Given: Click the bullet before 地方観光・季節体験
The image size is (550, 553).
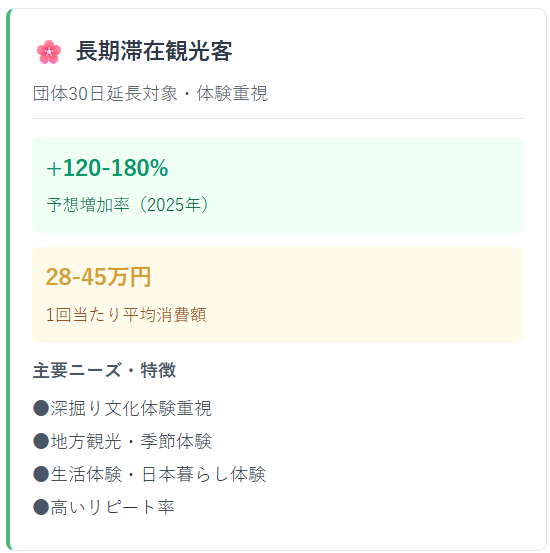Looking at the screenshot, I should click(41, 442).
